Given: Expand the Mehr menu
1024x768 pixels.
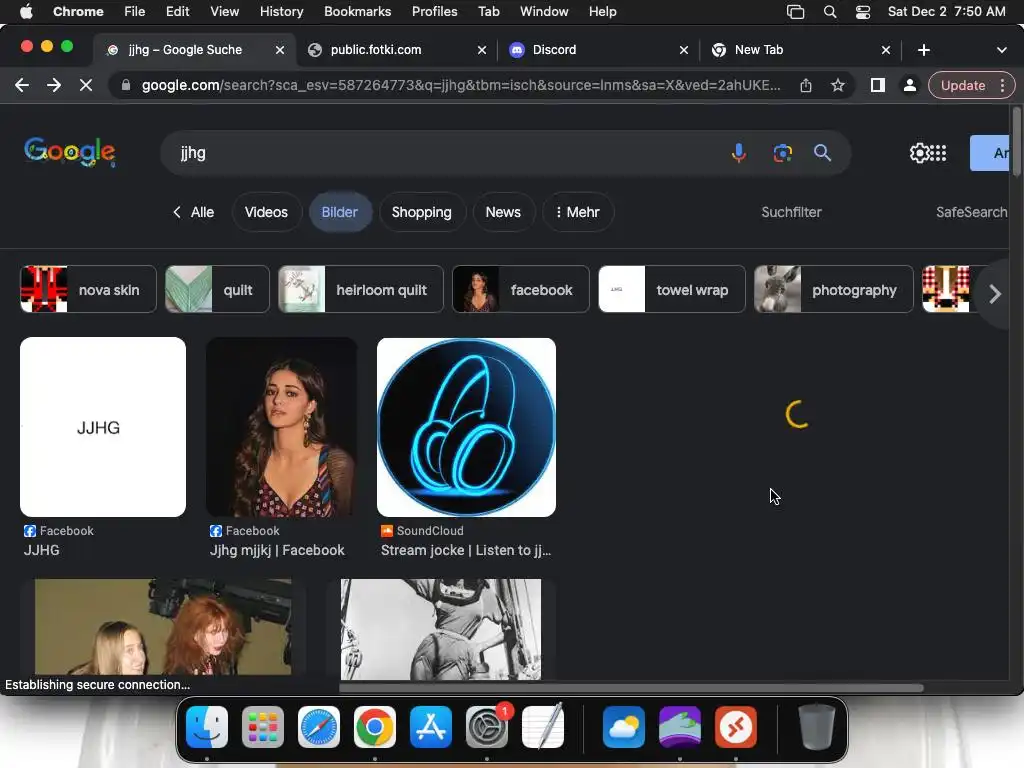Looking at the screenshot, I should pos(577,212).
